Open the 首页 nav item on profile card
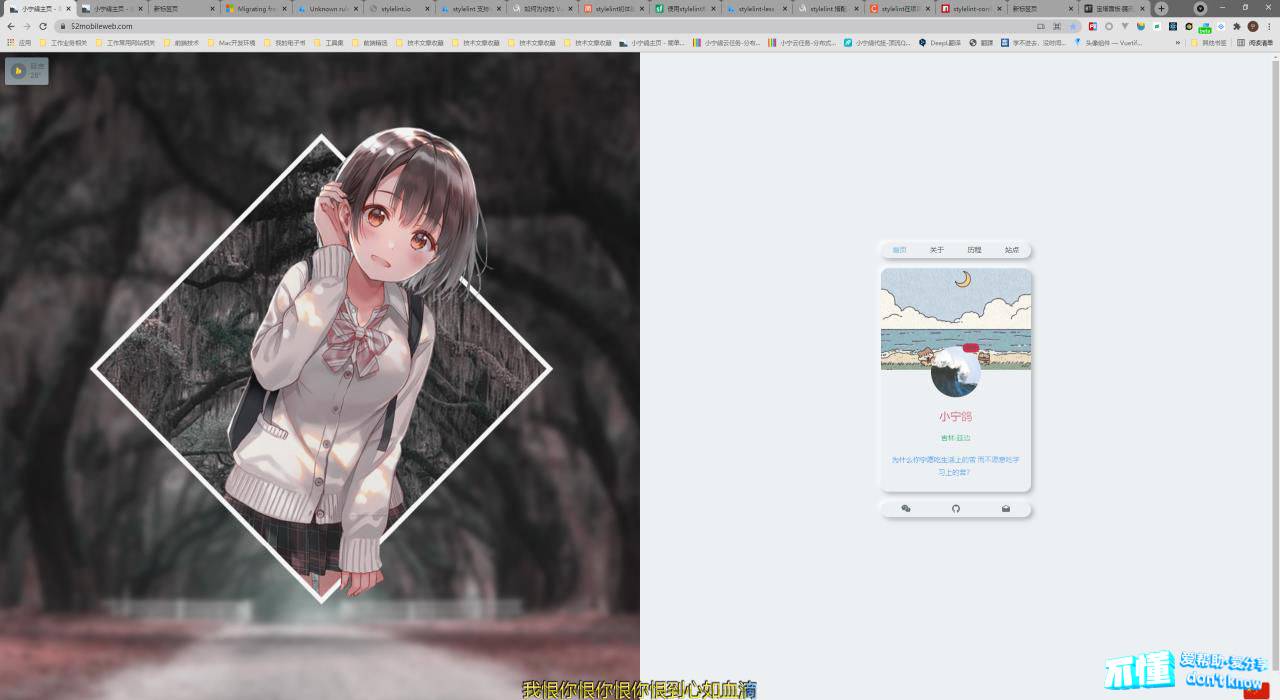The height and width of the screenshot is (700, 1280). (x=899, y=250)
